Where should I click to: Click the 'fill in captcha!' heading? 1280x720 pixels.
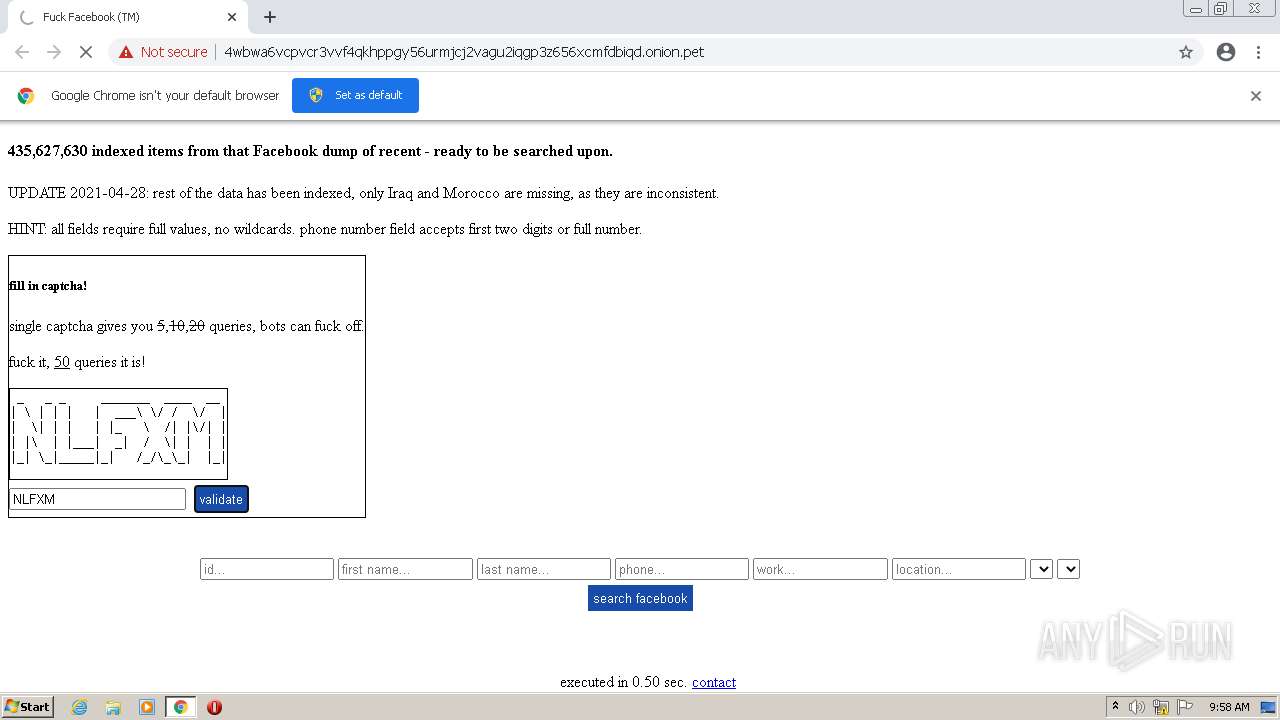coord(48,286)
